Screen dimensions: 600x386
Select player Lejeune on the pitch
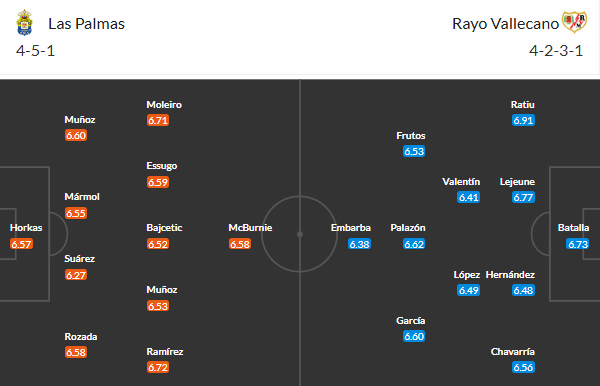pos(517,182)
